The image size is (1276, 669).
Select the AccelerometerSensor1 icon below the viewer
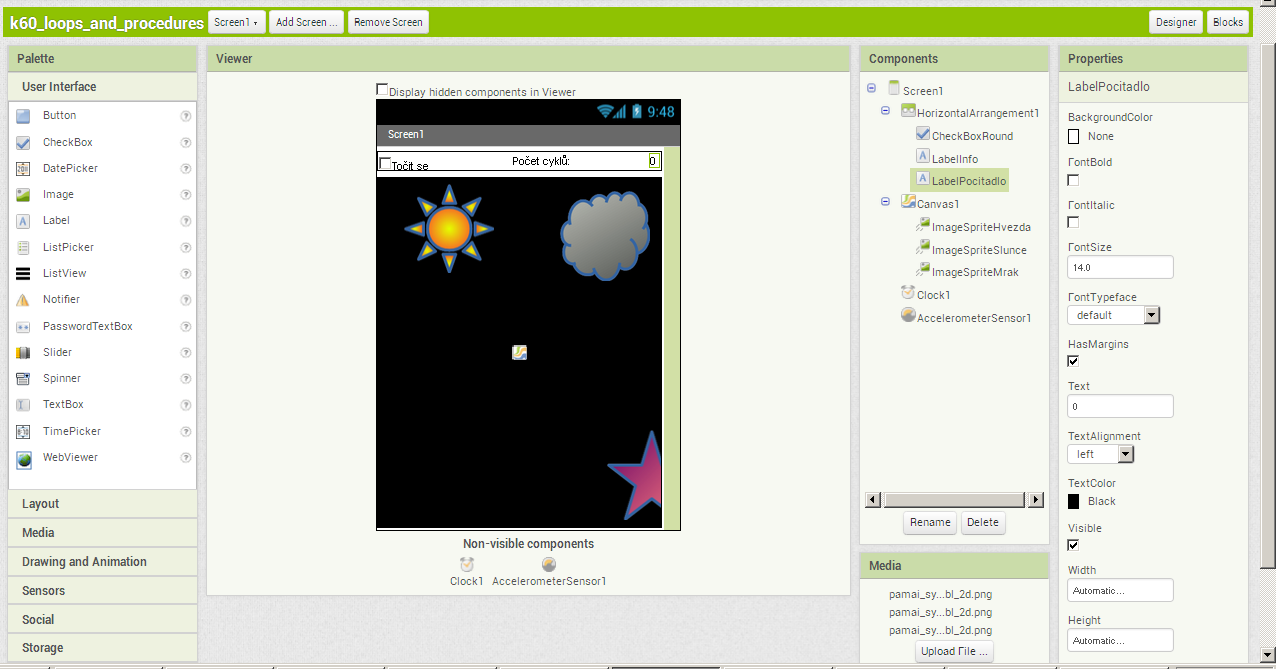(549, 565)
